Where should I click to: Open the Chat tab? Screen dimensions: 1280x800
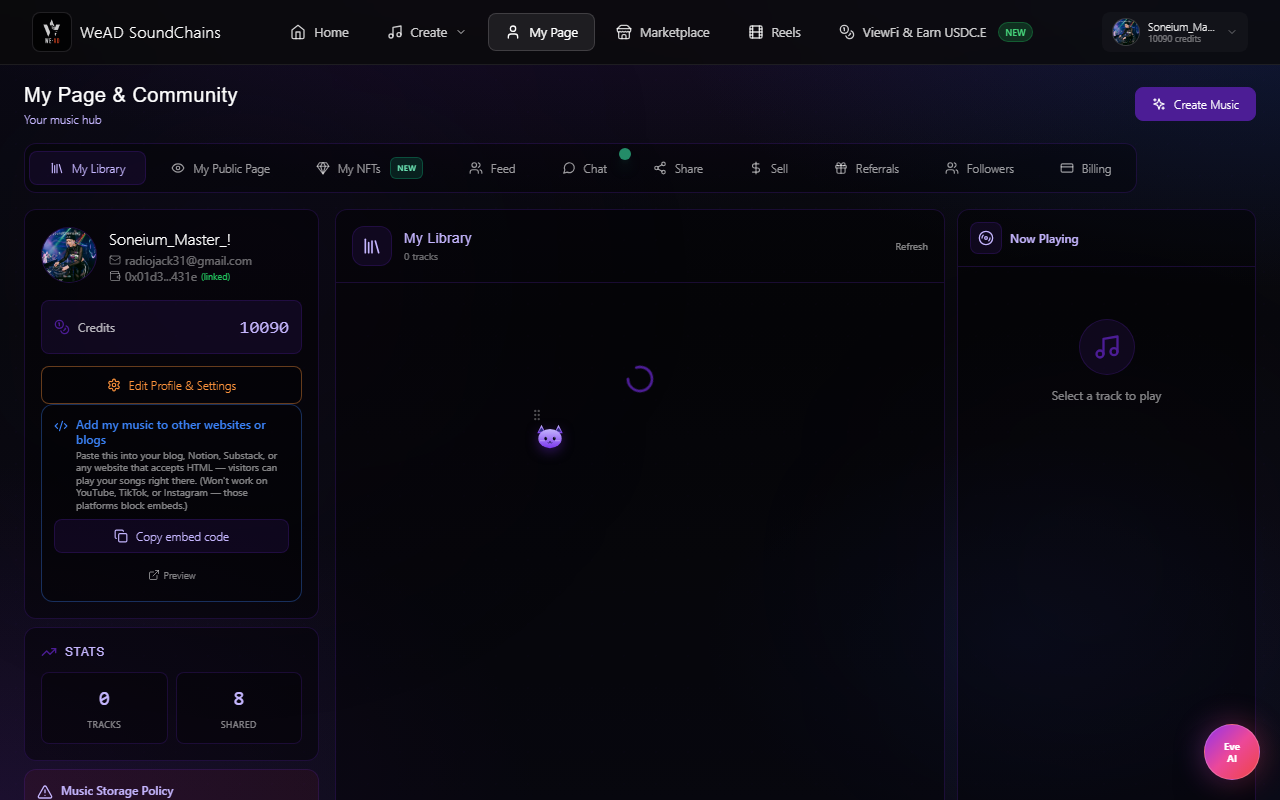(x=585, y=168)
